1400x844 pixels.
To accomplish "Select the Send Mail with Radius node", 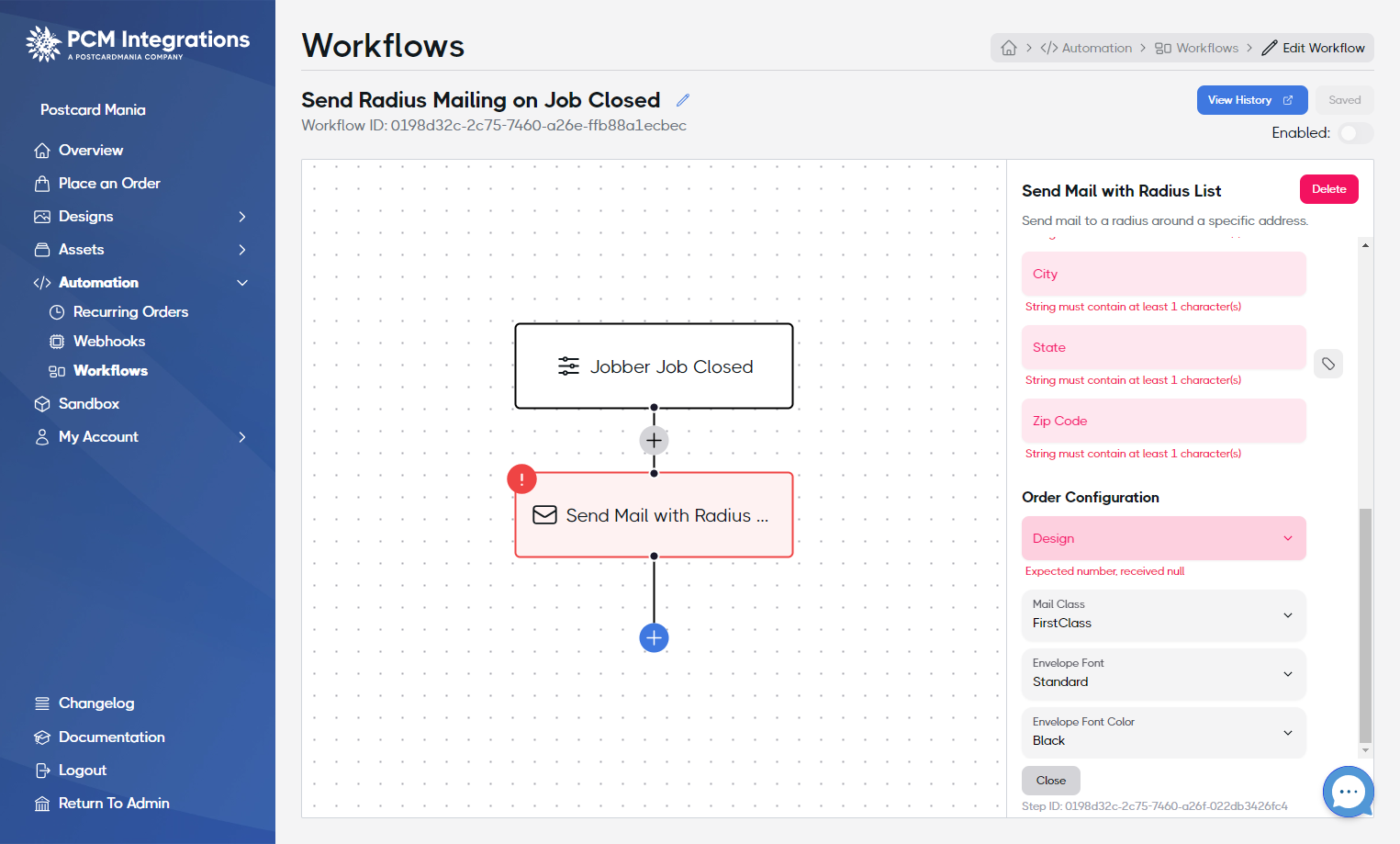I will pos(654,515).
